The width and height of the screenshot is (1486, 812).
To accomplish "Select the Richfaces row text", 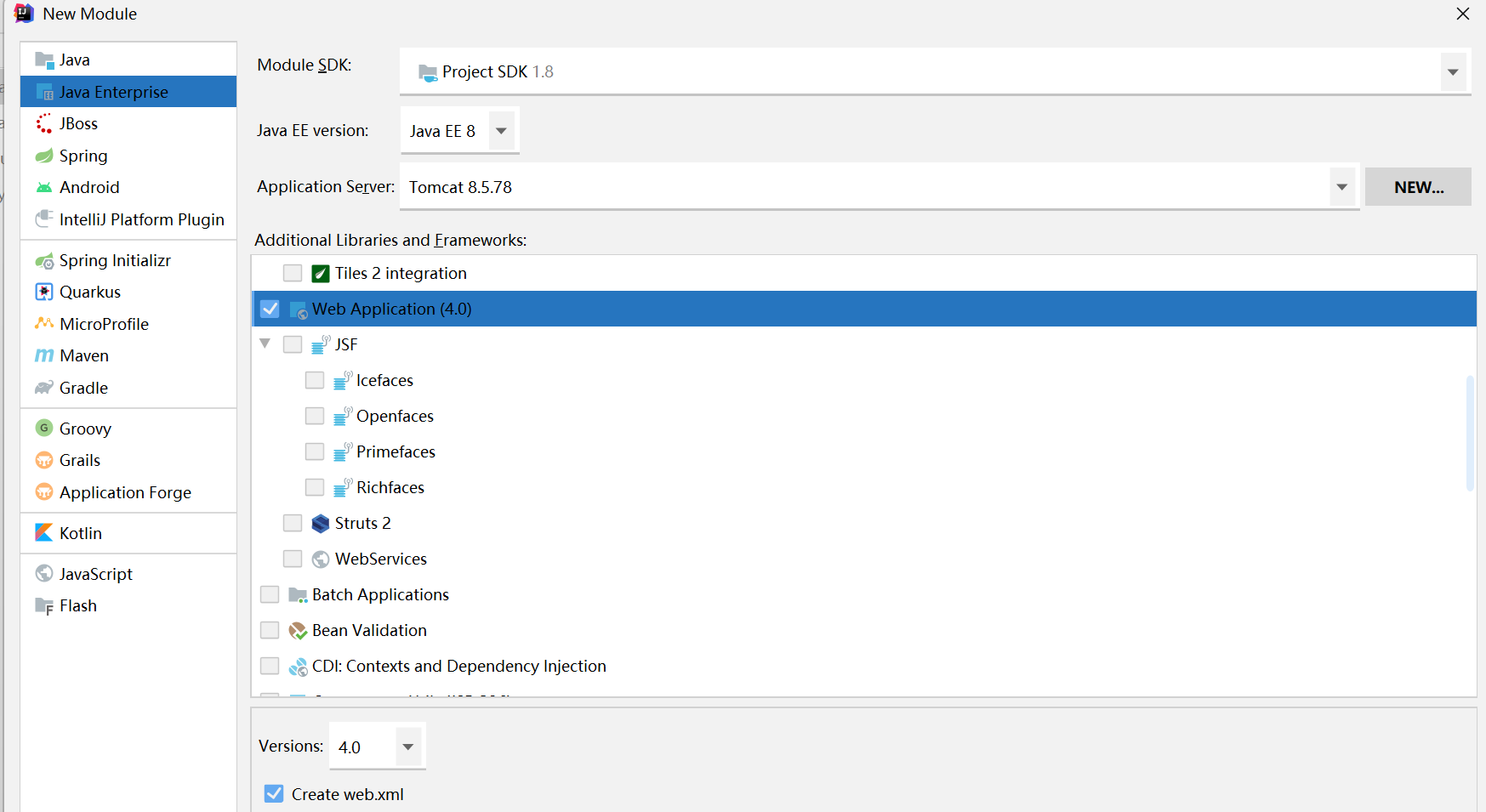I will (x=390, y=487).
